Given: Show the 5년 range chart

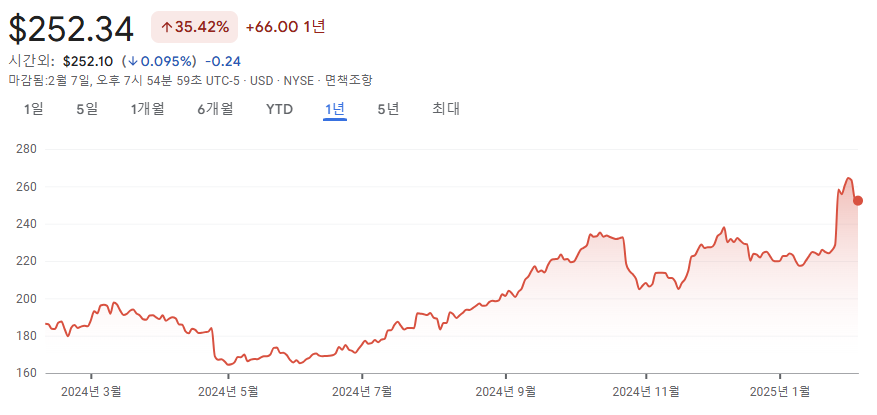Looking at the screenshot, I should (x=388, y=109).
